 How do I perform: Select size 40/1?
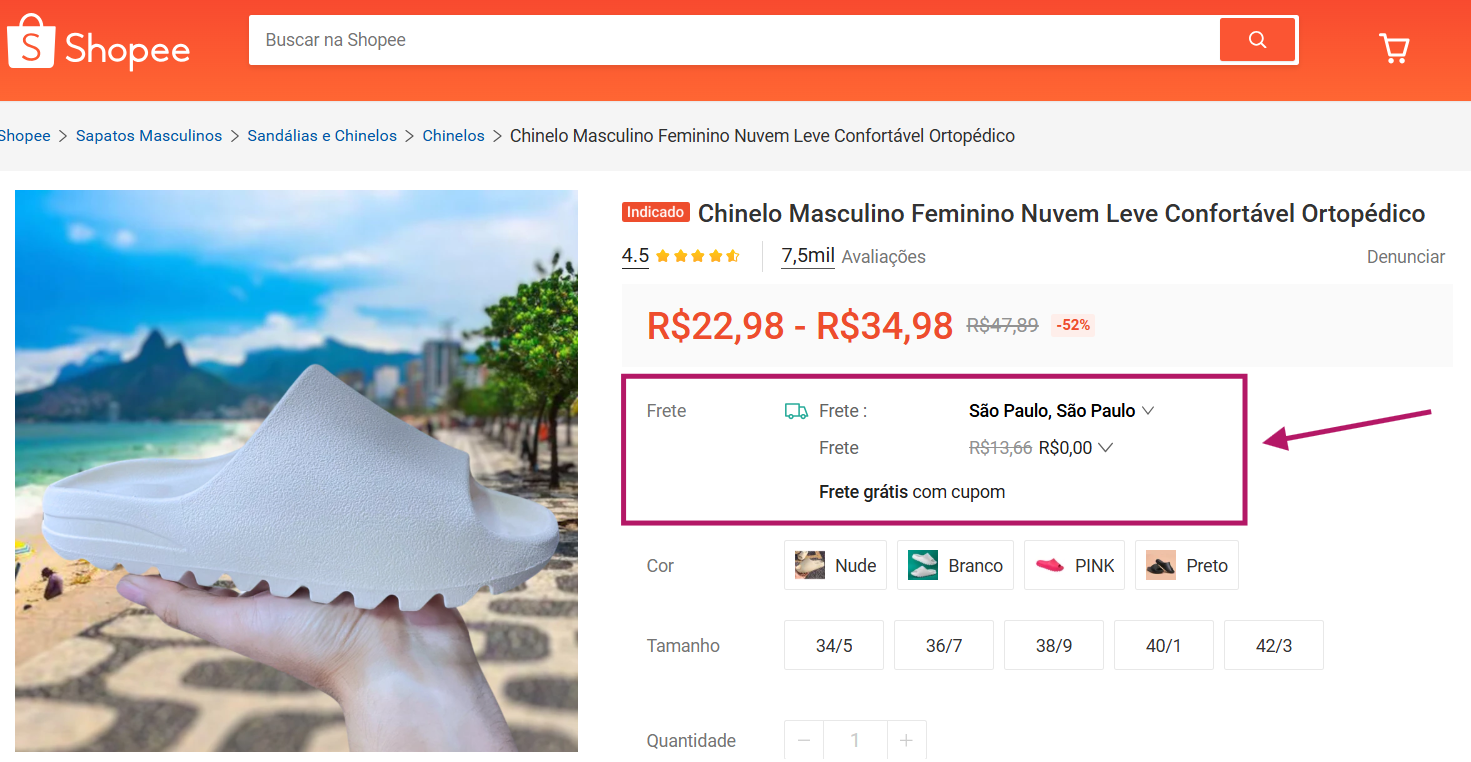click(1163, 645)
